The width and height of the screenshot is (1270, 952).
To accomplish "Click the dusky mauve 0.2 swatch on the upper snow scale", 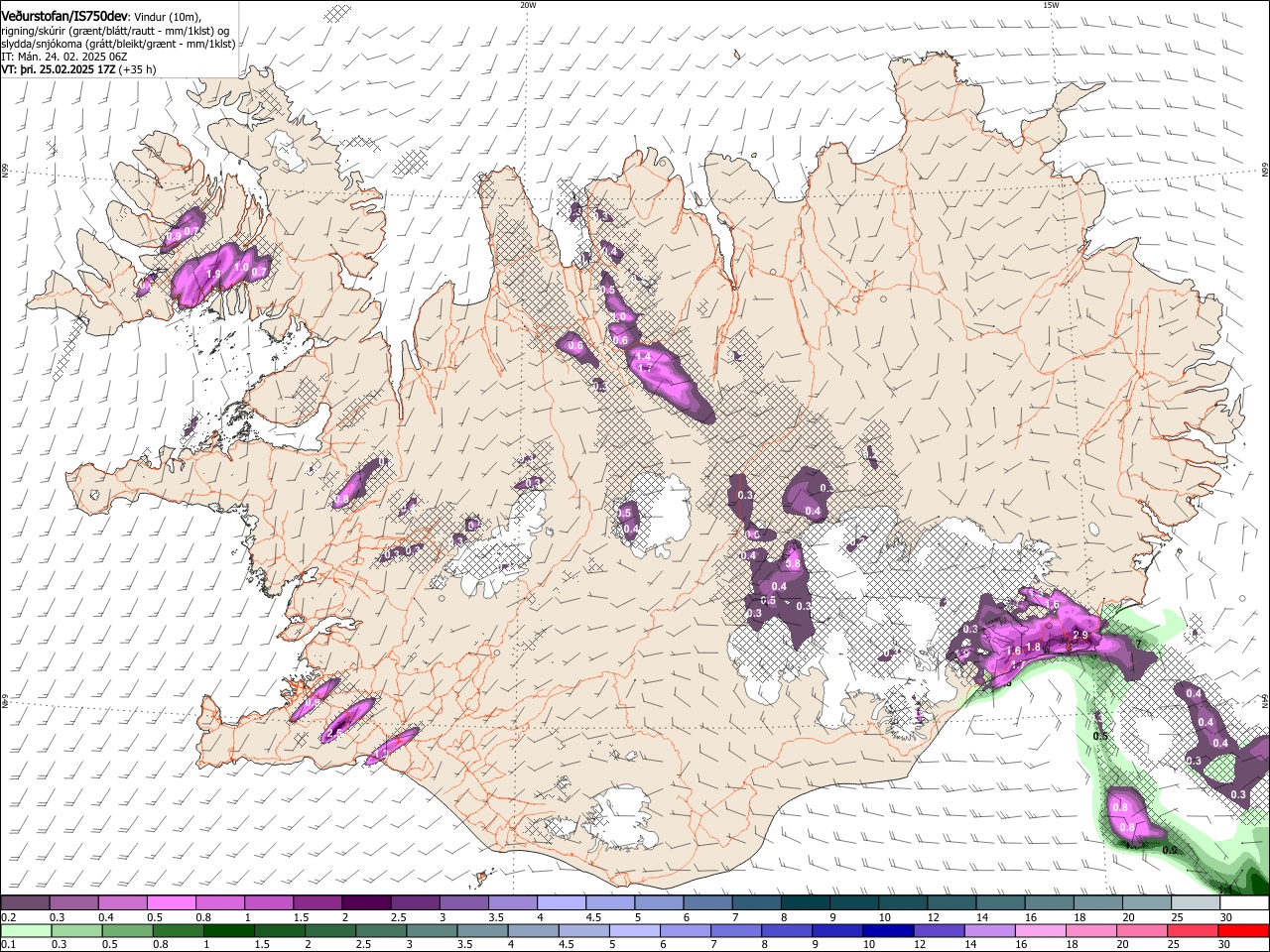I will (24, 903).
